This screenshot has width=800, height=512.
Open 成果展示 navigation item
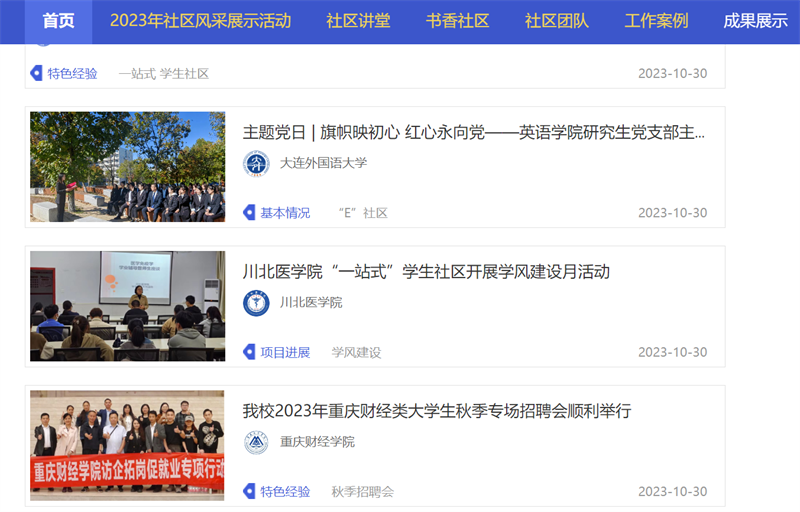click(756, 21)
